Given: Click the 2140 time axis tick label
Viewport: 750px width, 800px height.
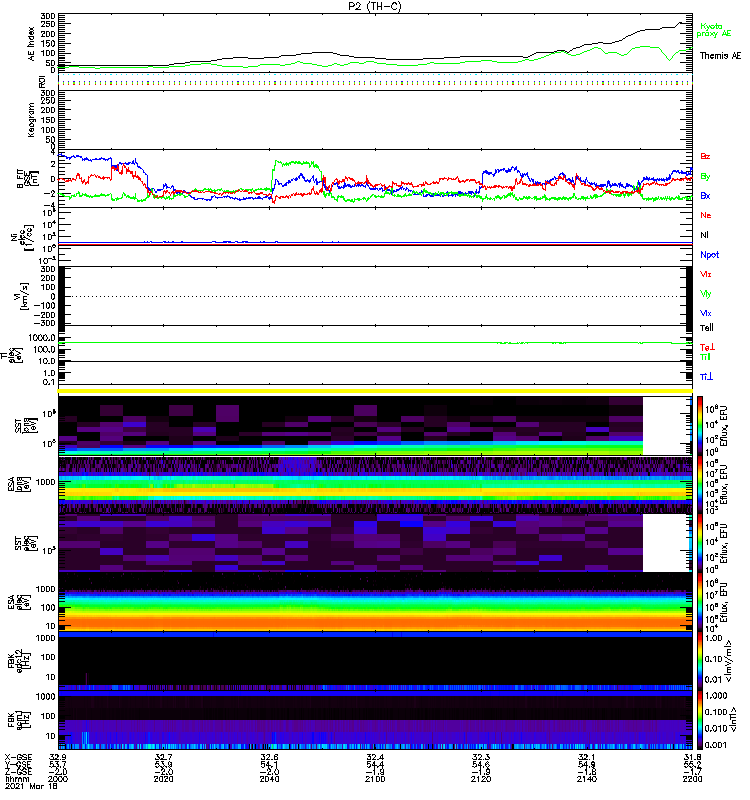Looking at the screenshot, I should pos(586,779).
